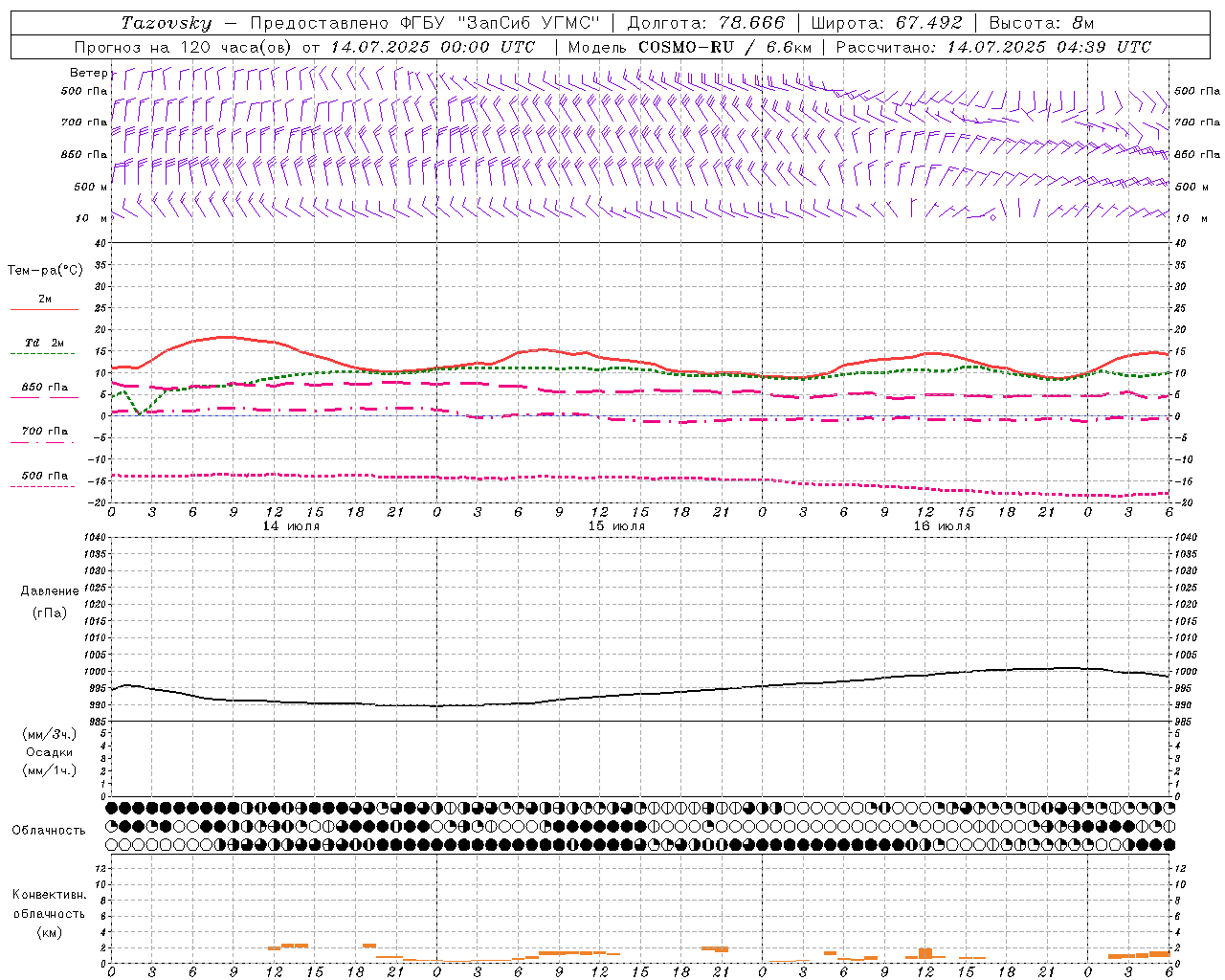Click the Облачность cloud cover label
This screenshot has height=980, width=1225.
coord(49,831)
